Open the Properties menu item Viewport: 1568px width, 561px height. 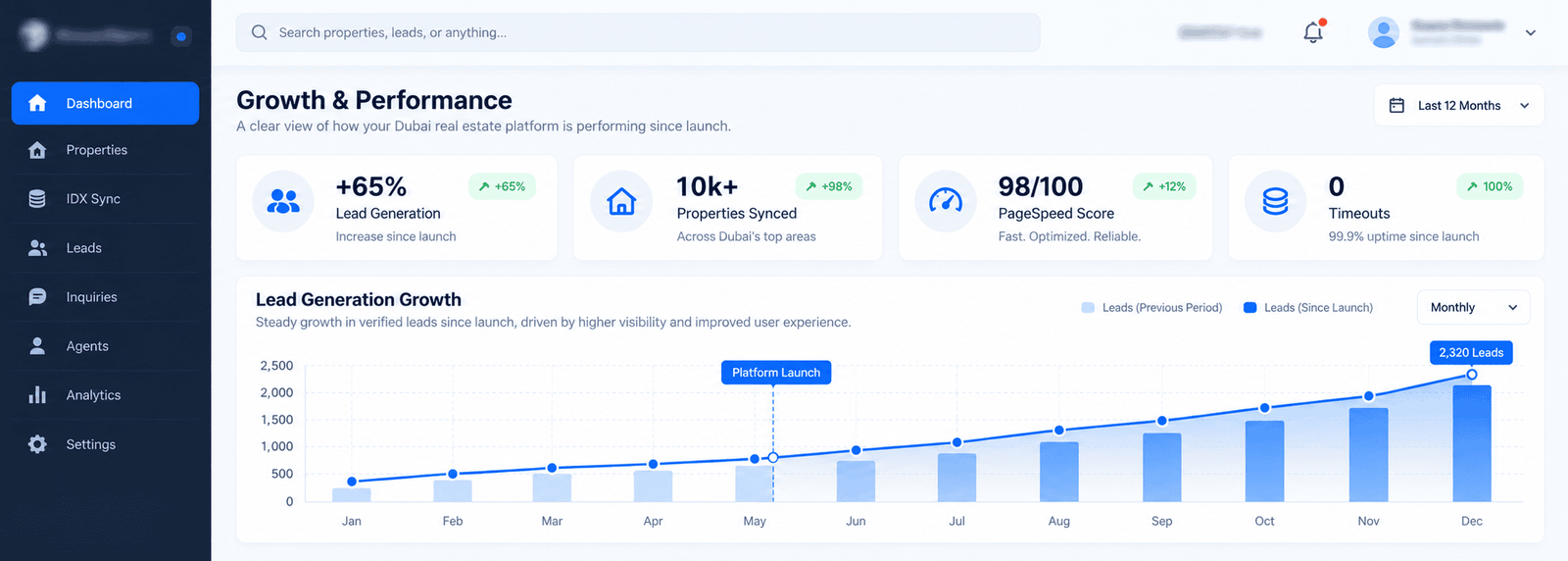click(x=105, y=150)
